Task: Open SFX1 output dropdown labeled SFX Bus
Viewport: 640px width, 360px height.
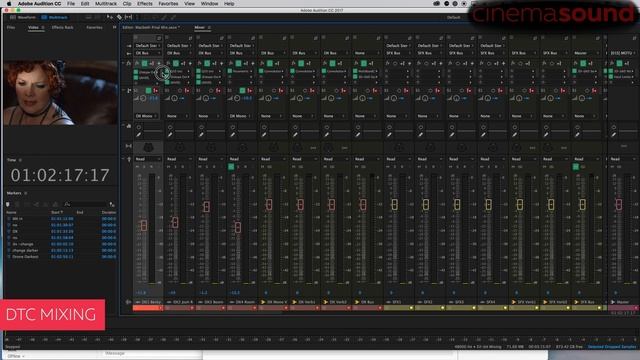Action: click(x=398, y=53)
